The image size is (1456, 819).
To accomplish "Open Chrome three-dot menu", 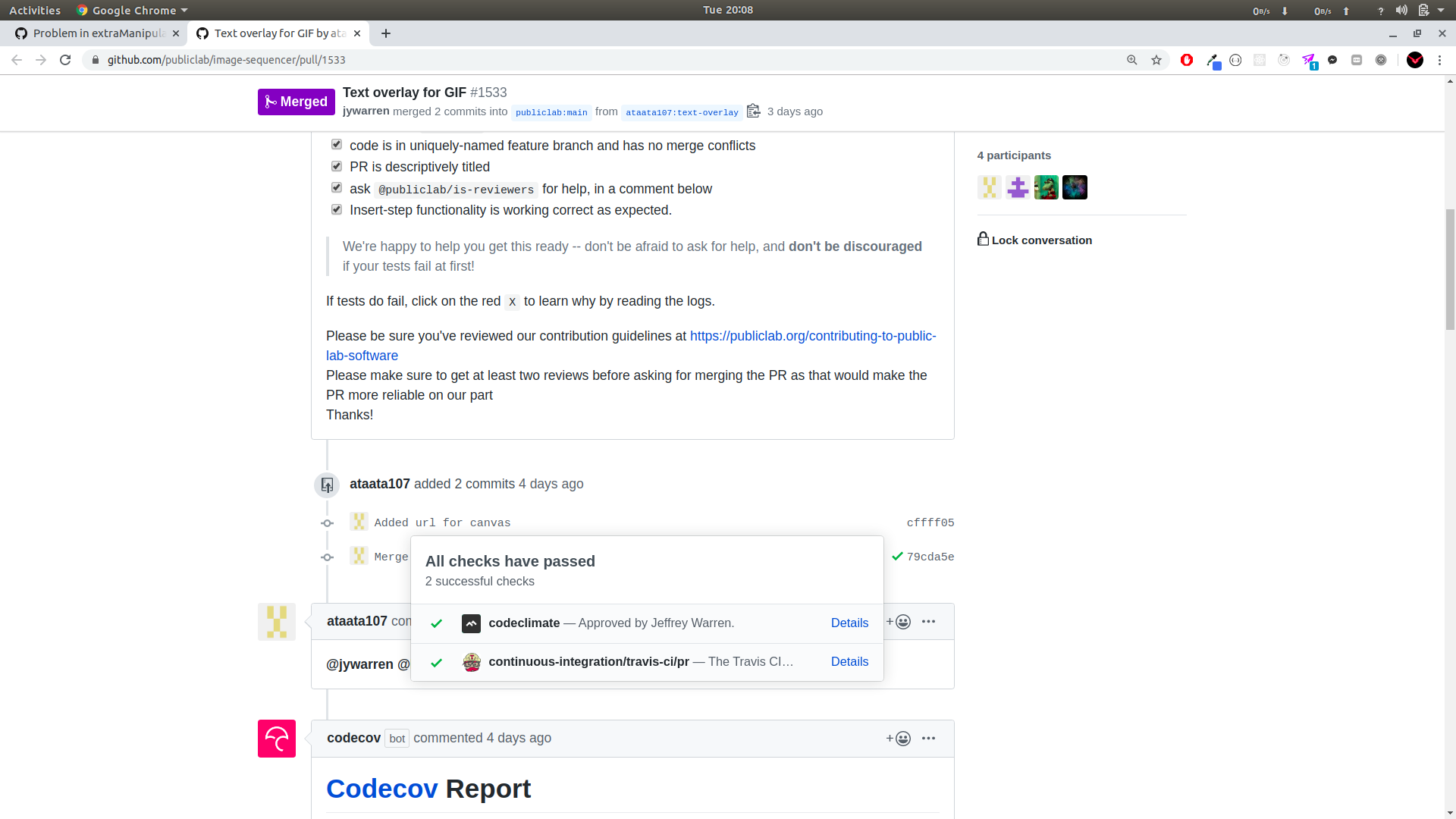I will (1440, 60).
